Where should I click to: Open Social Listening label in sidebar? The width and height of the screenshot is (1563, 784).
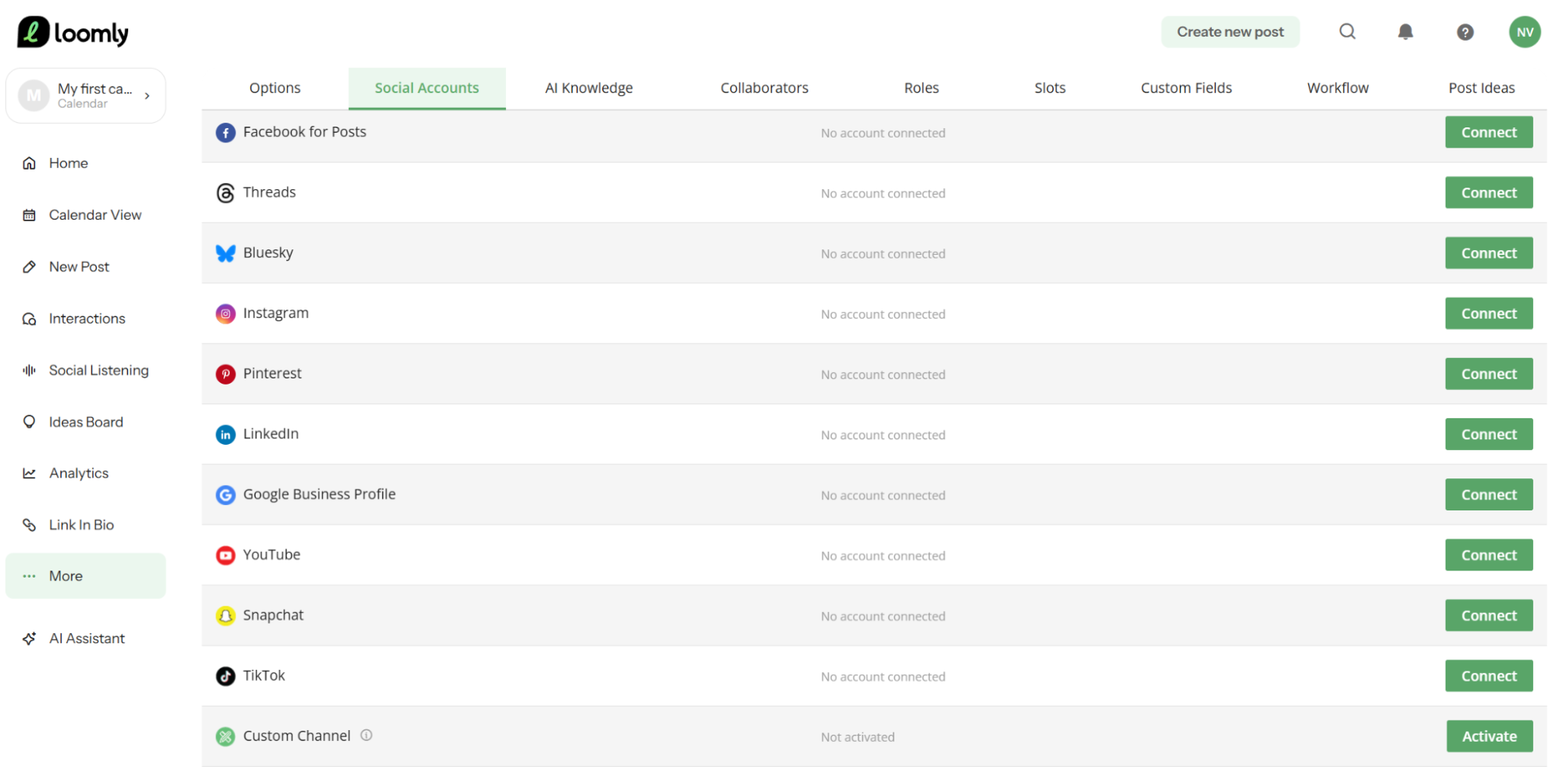(99, 371)
